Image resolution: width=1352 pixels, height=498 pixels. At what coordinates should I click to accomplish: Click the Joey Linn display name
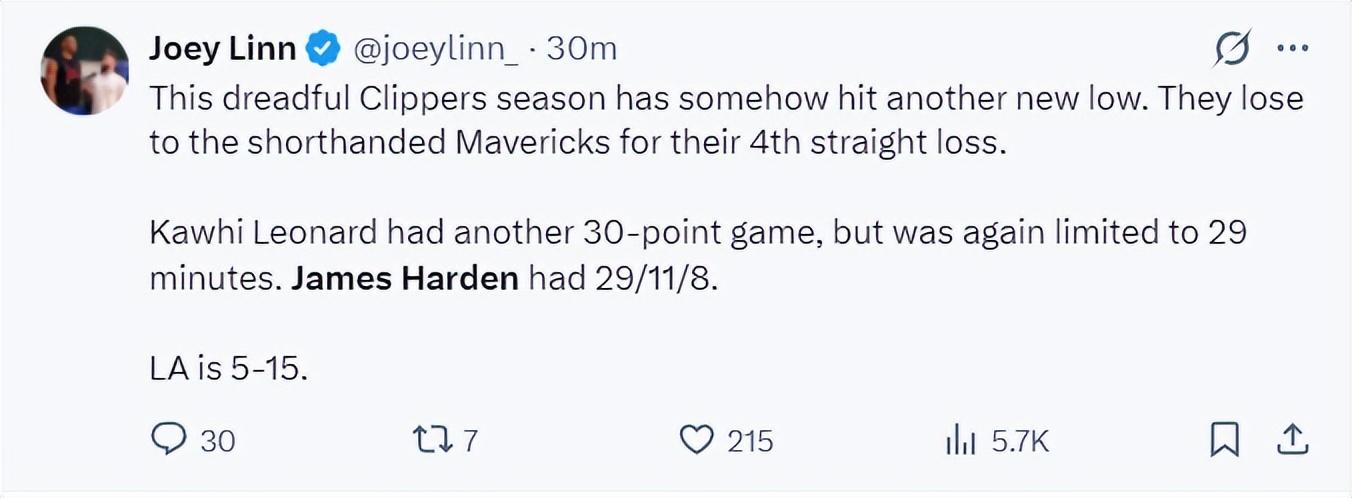coord(222,48)
